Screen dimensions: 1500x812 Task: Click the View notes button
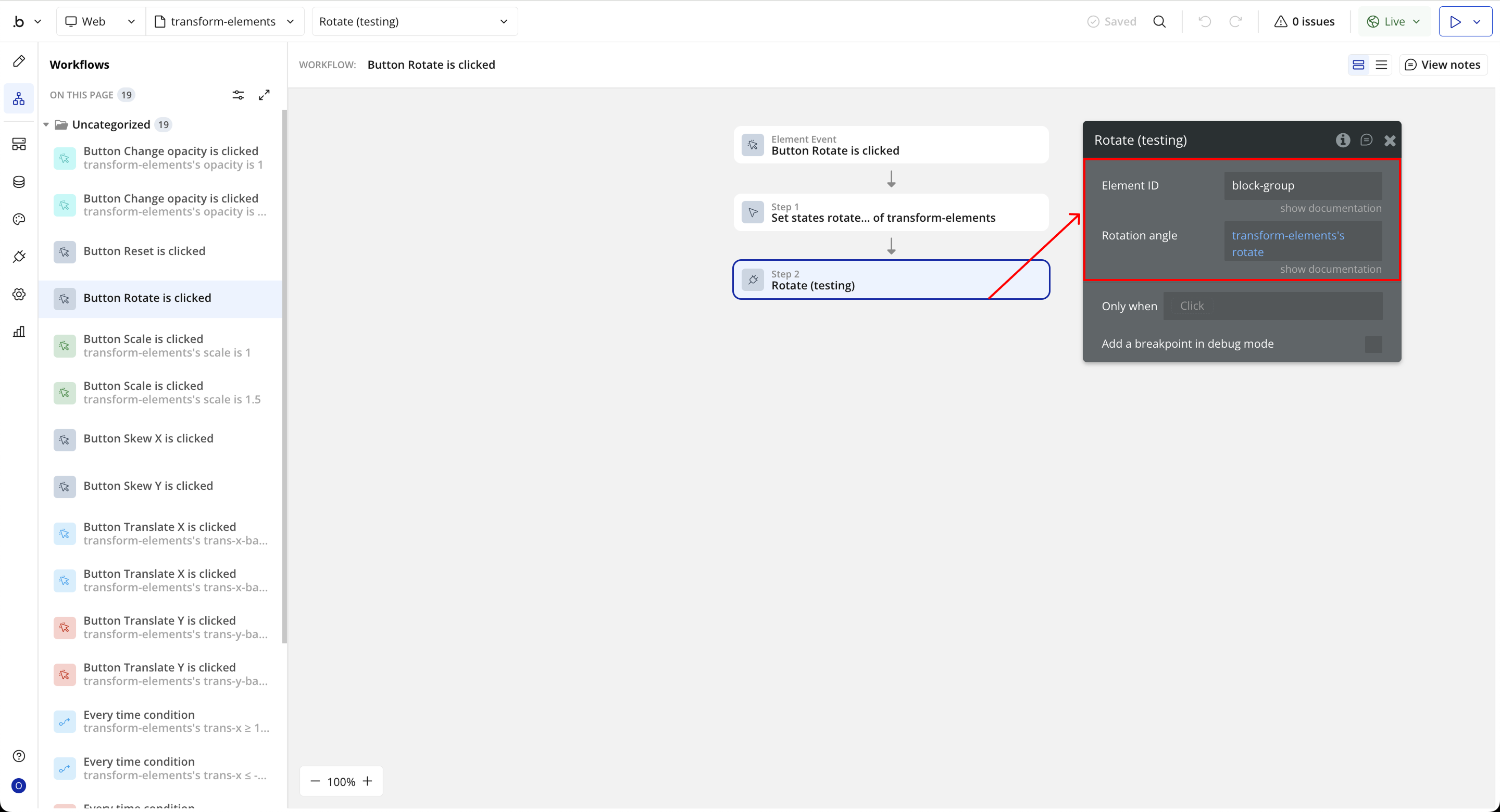tap(1443, 65)
